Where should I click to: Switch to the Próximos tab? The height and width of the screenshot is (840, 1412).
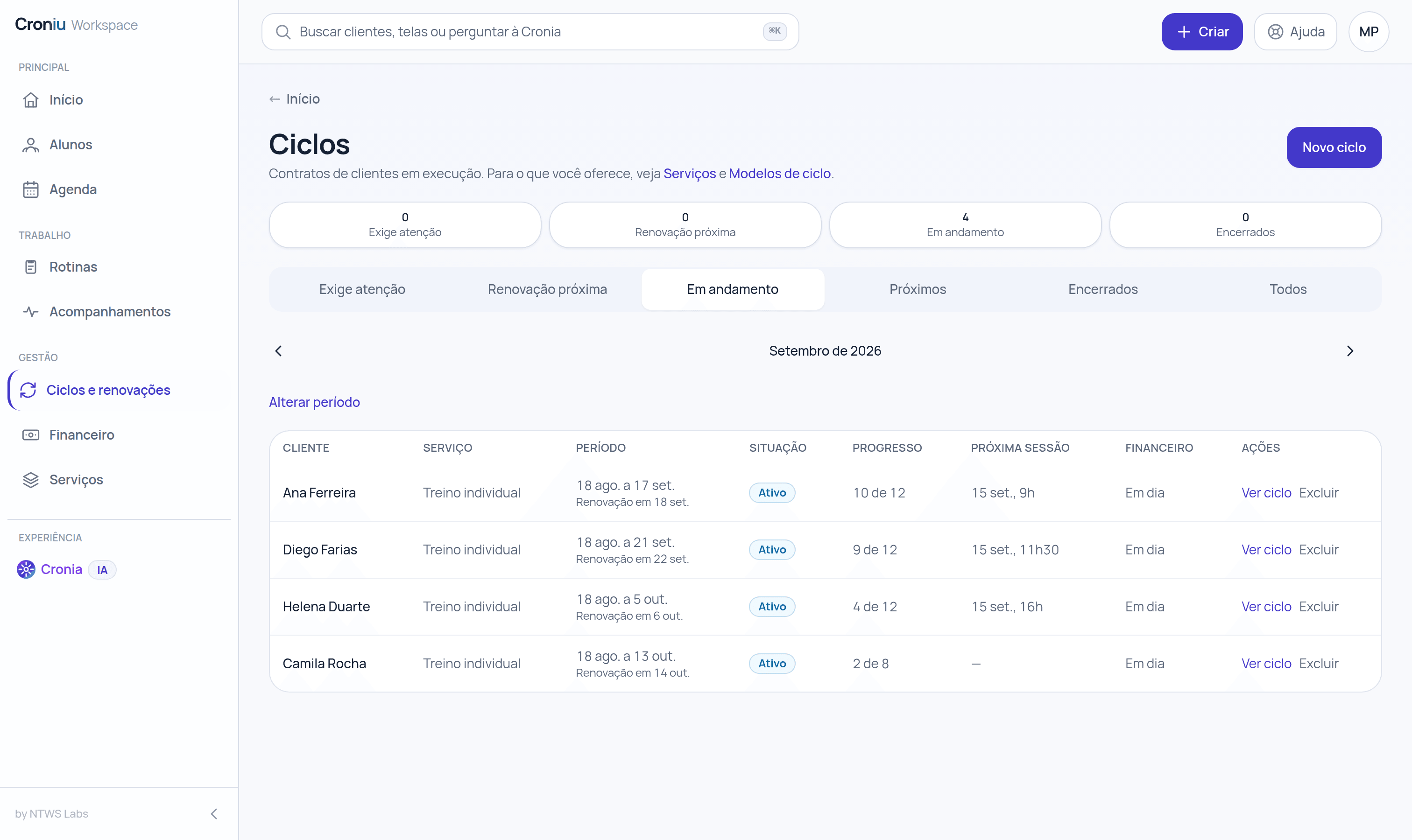pos(918,289)
